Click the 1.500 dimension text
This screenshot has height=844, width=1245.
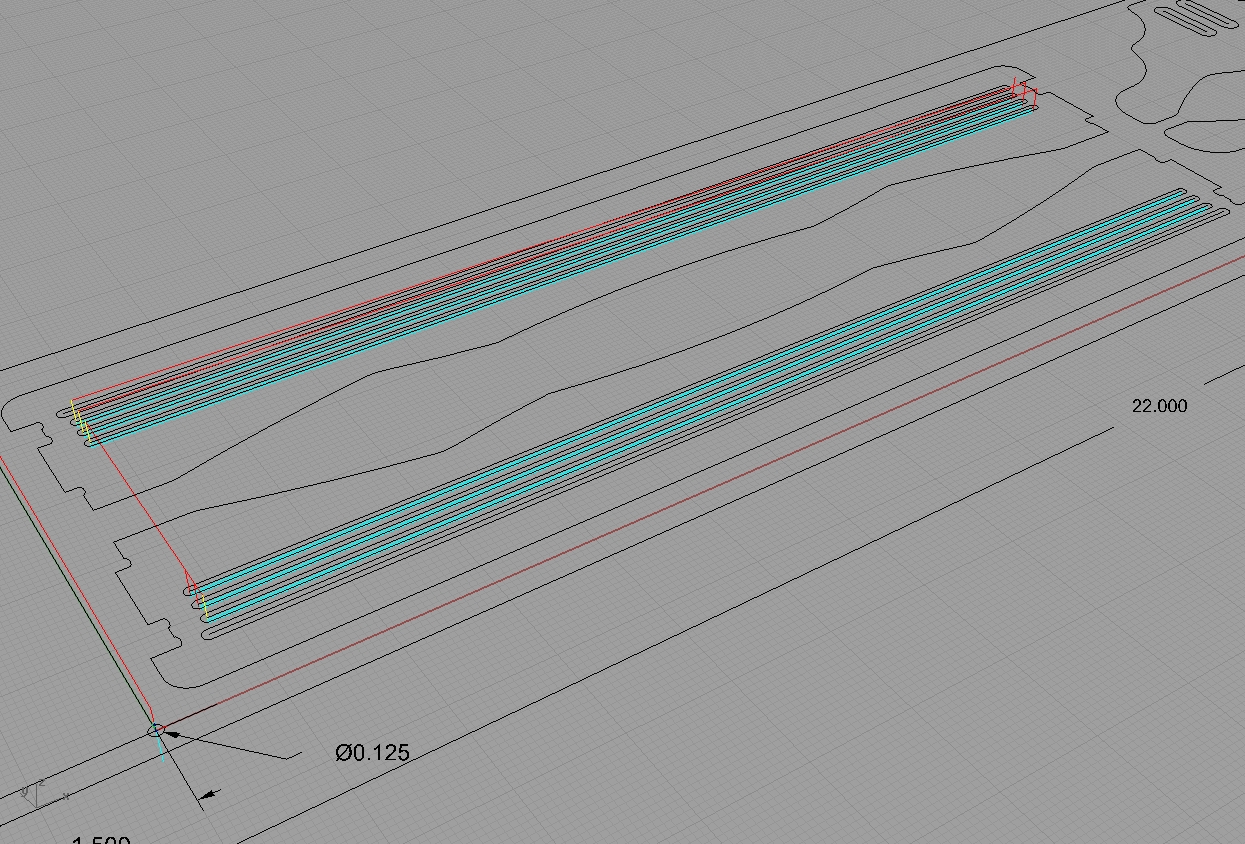click(x=101, y=839)
